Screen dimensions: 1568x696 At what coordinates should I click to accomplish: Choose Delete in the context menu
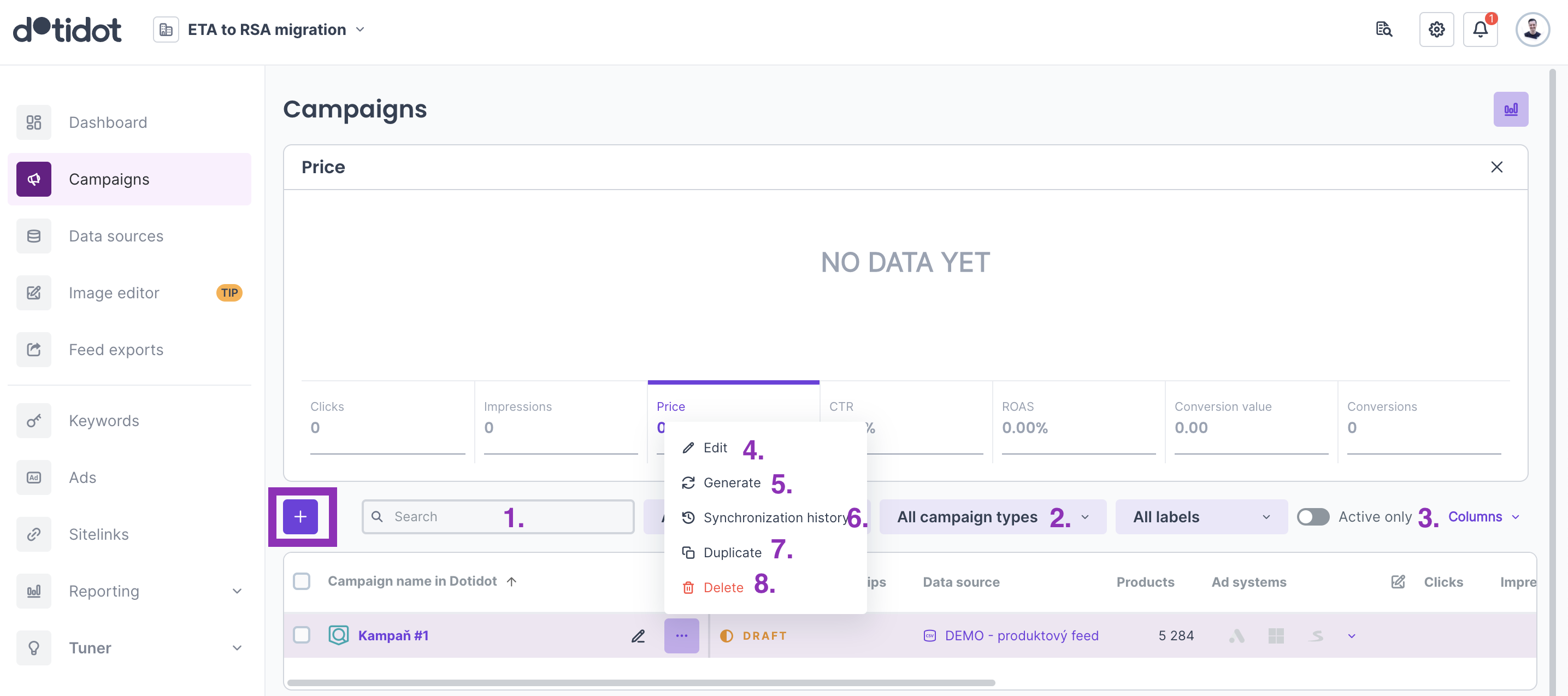click(722, 587)
